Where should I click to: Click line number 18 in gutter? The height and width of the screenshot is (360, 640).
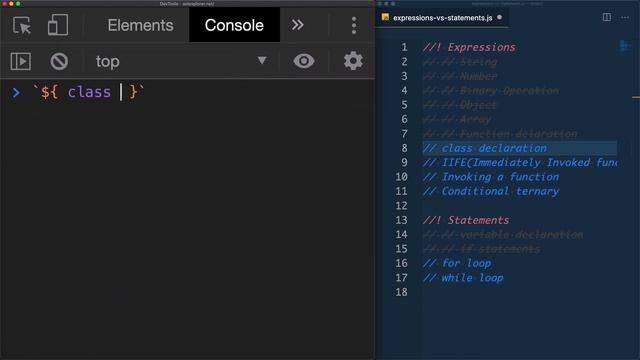click(401, 292)
